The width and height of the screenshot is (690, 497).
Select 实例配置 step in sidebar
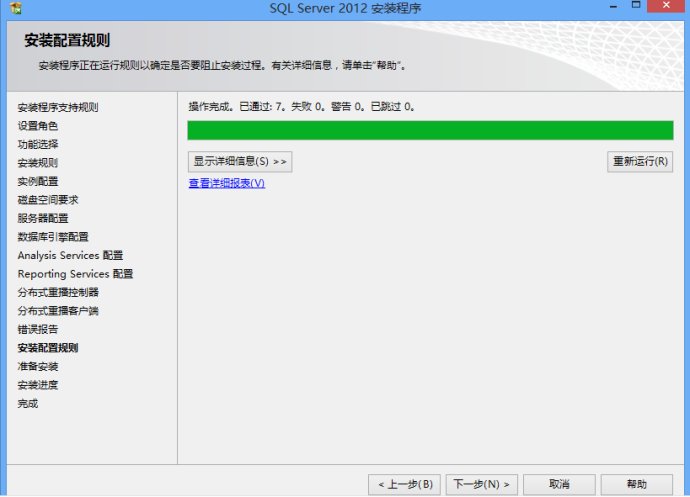tap(38, 181)
